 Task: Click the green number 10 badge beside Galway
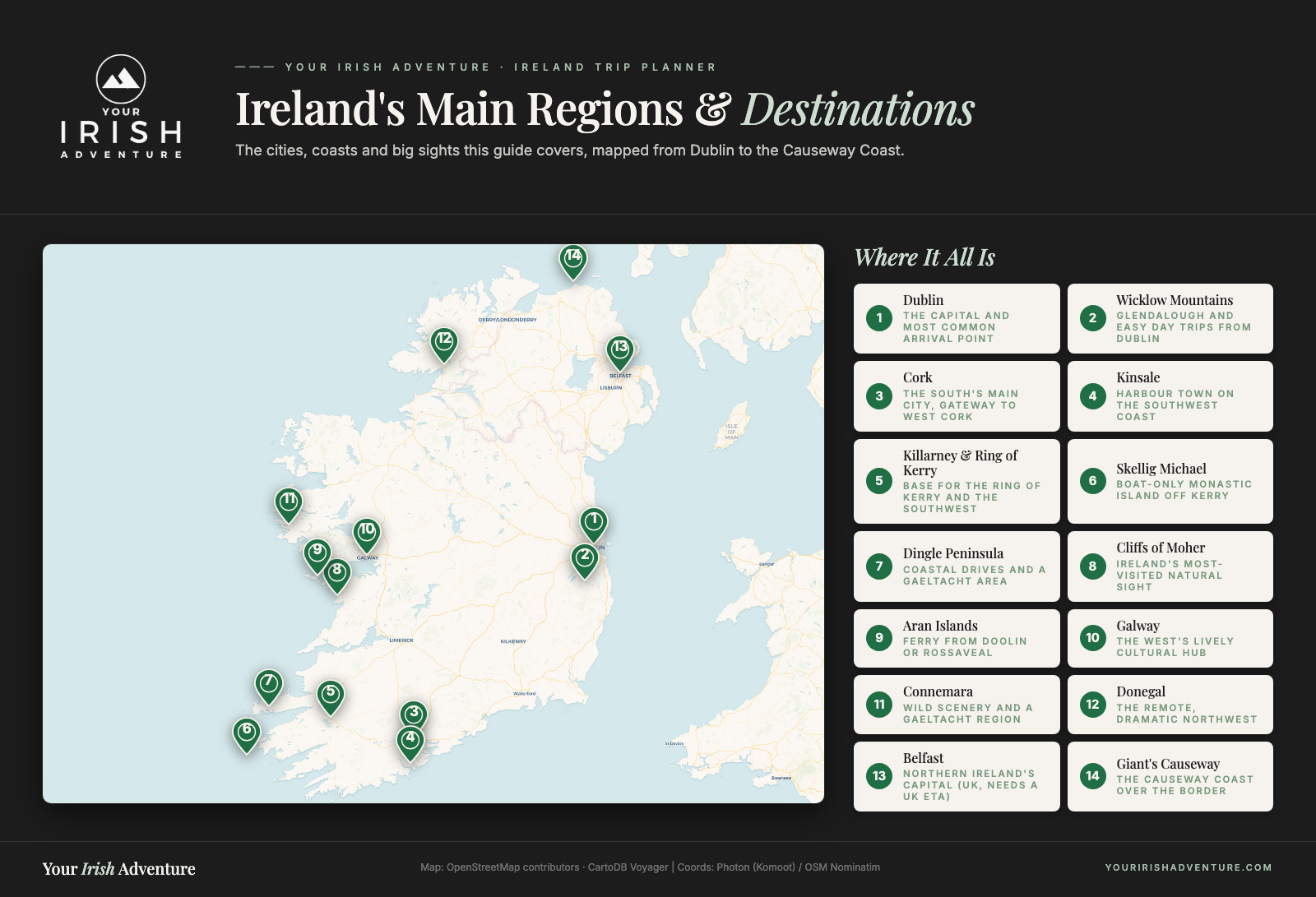(1093, 638)
